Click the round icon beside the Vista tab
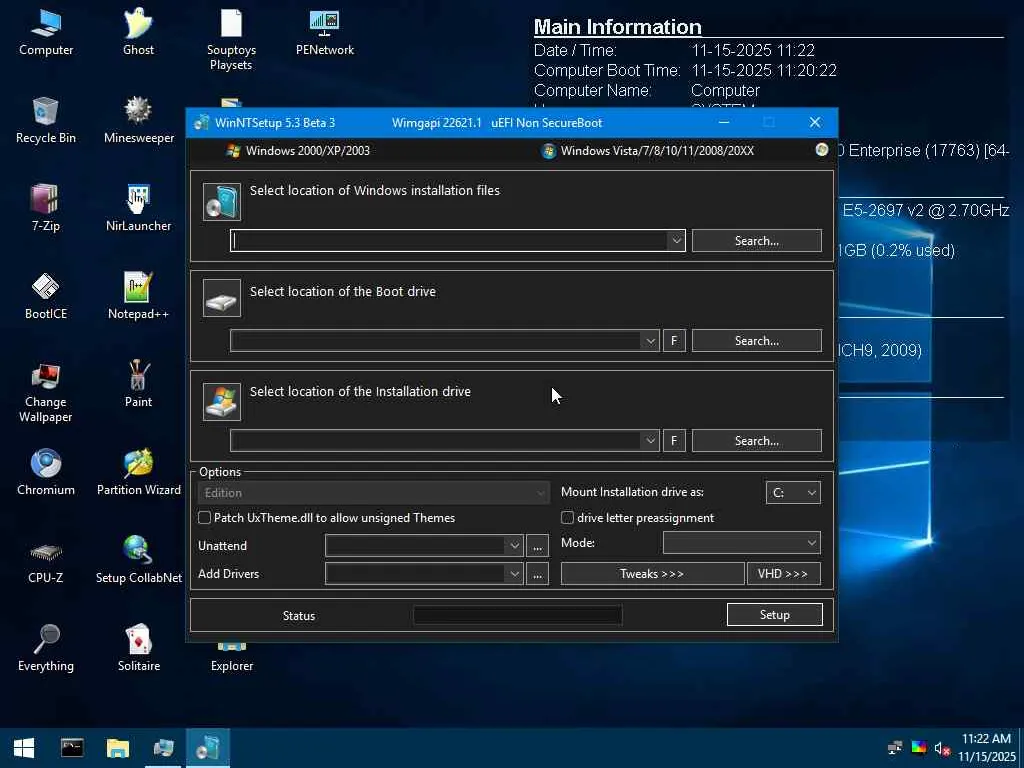Image resolution: width=1024 pixels, height=768 pixels. (822, 150)
